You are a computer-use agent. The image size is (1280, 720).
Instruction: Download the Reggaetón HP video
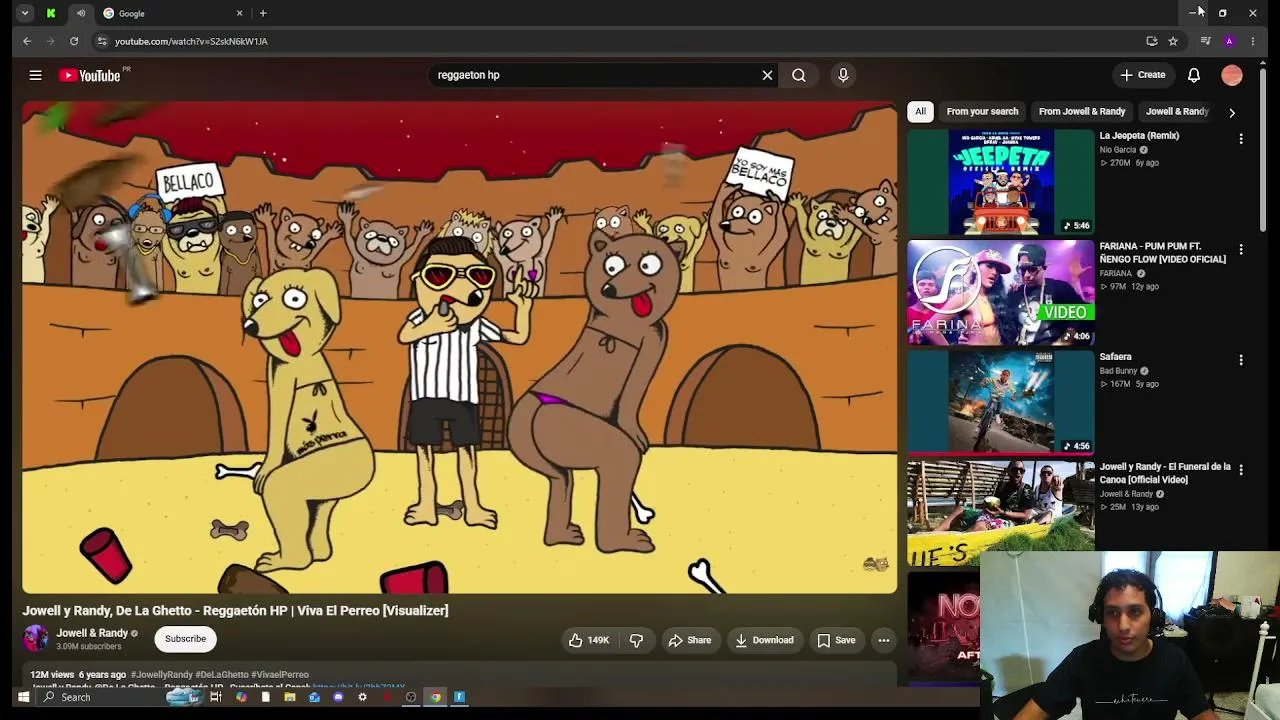tap(764, 640)
